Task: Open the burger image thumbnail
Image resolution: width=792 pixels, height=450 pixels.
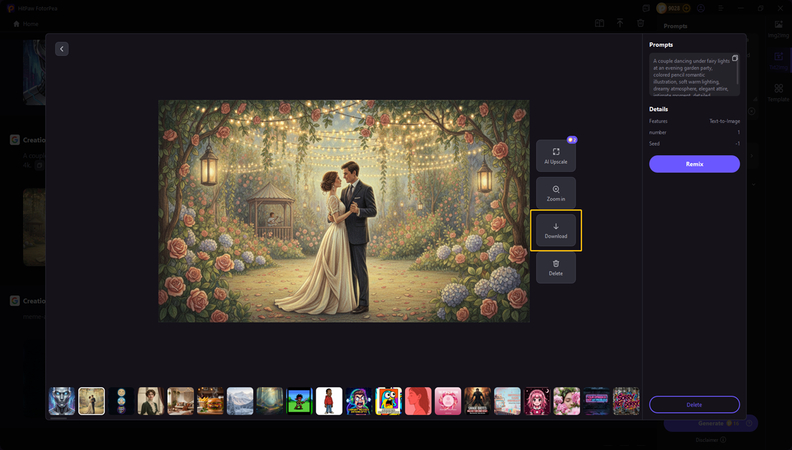Action: pos(211,401)
